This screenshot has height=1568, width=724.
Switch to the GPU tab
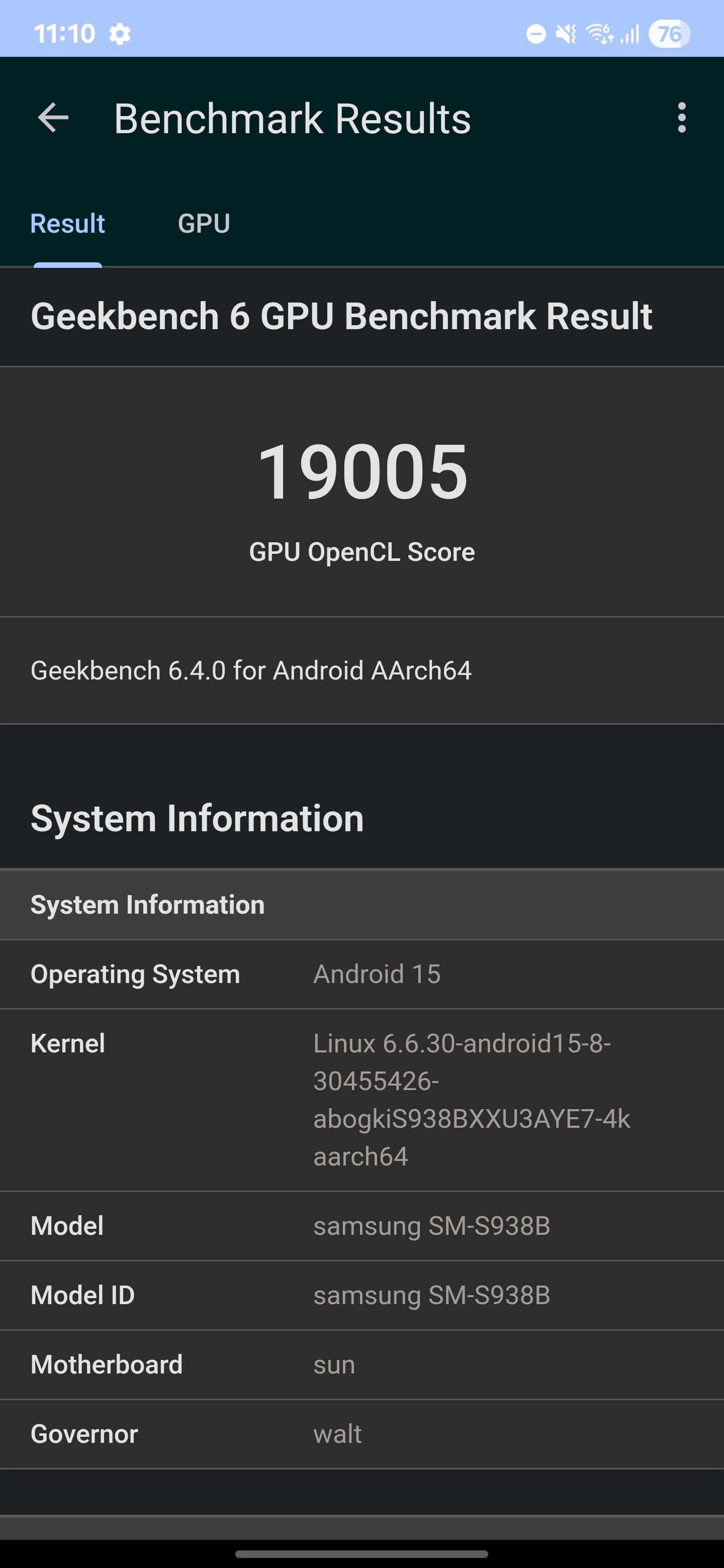[x=204, y=224]
